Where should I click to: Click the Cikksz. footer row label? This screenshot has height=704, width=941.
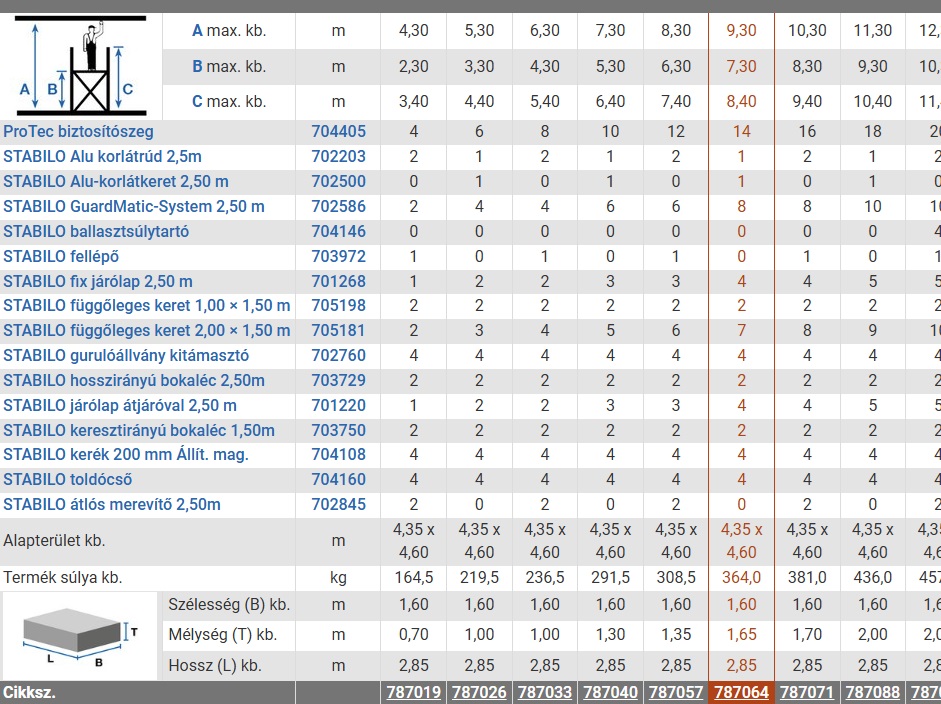29,693
